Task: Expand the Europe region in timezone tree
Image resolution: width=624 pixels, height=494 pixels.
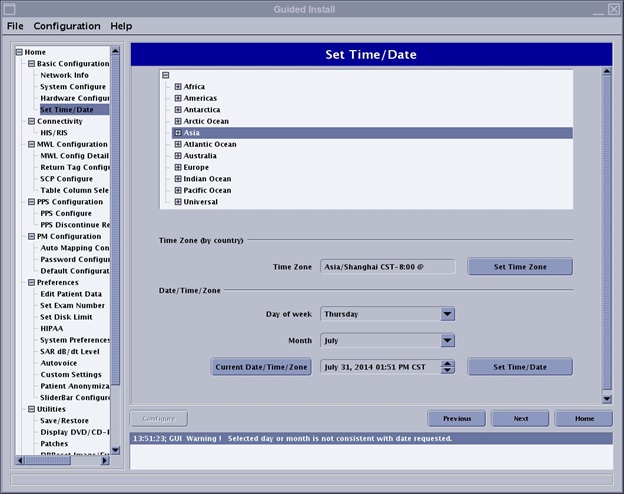Action: tap(178, 167)
